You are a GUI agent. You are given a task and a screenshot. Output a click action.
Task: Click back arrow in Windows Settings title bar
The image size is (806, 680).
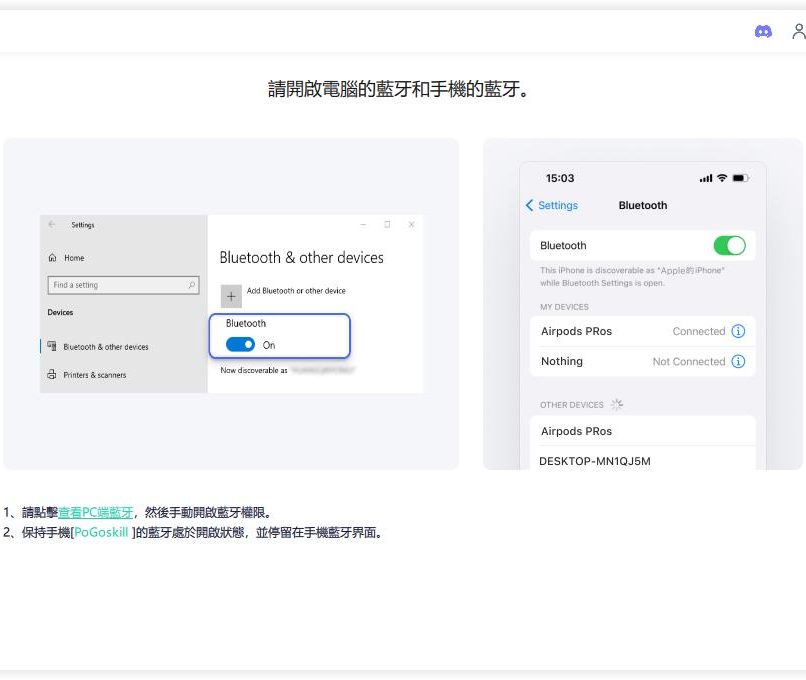[x=51, y=225]
